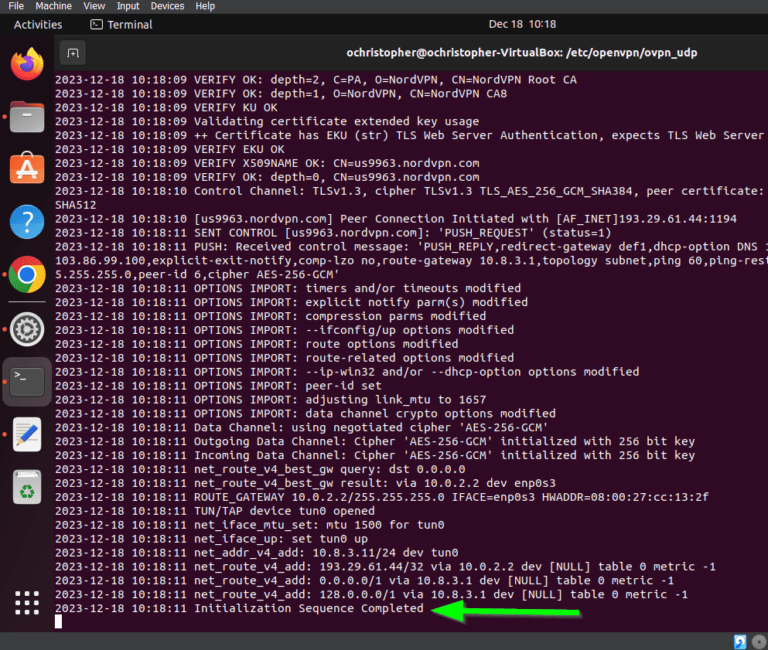This screenshot has width=768, height=650.
Task: Open the Input menu
Action: click(128, 6)
